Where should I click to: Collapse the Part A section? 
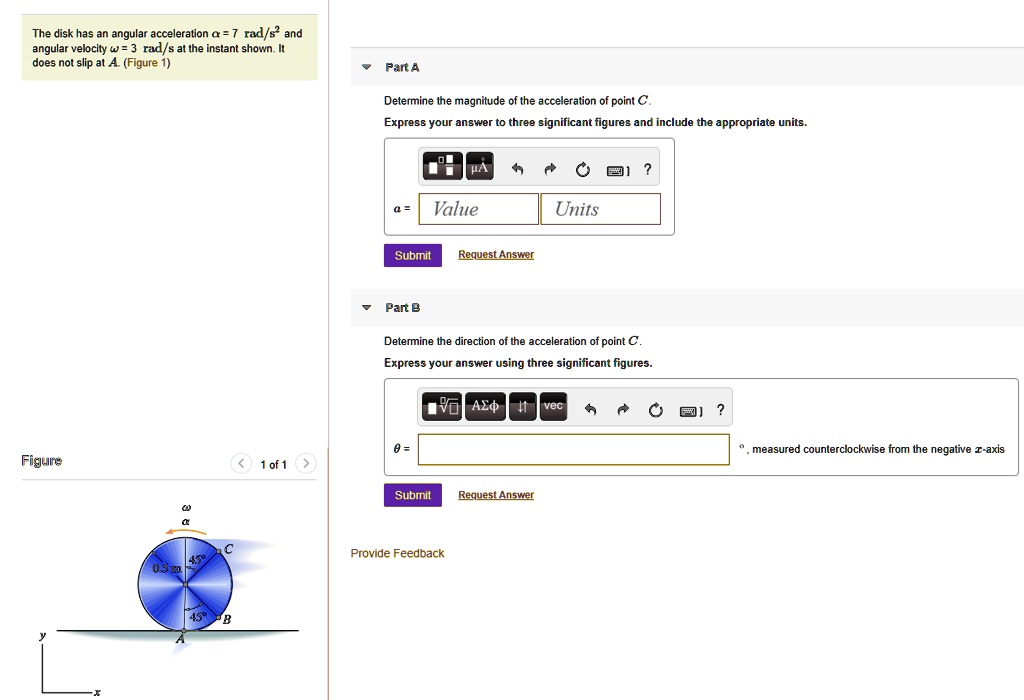365,67
